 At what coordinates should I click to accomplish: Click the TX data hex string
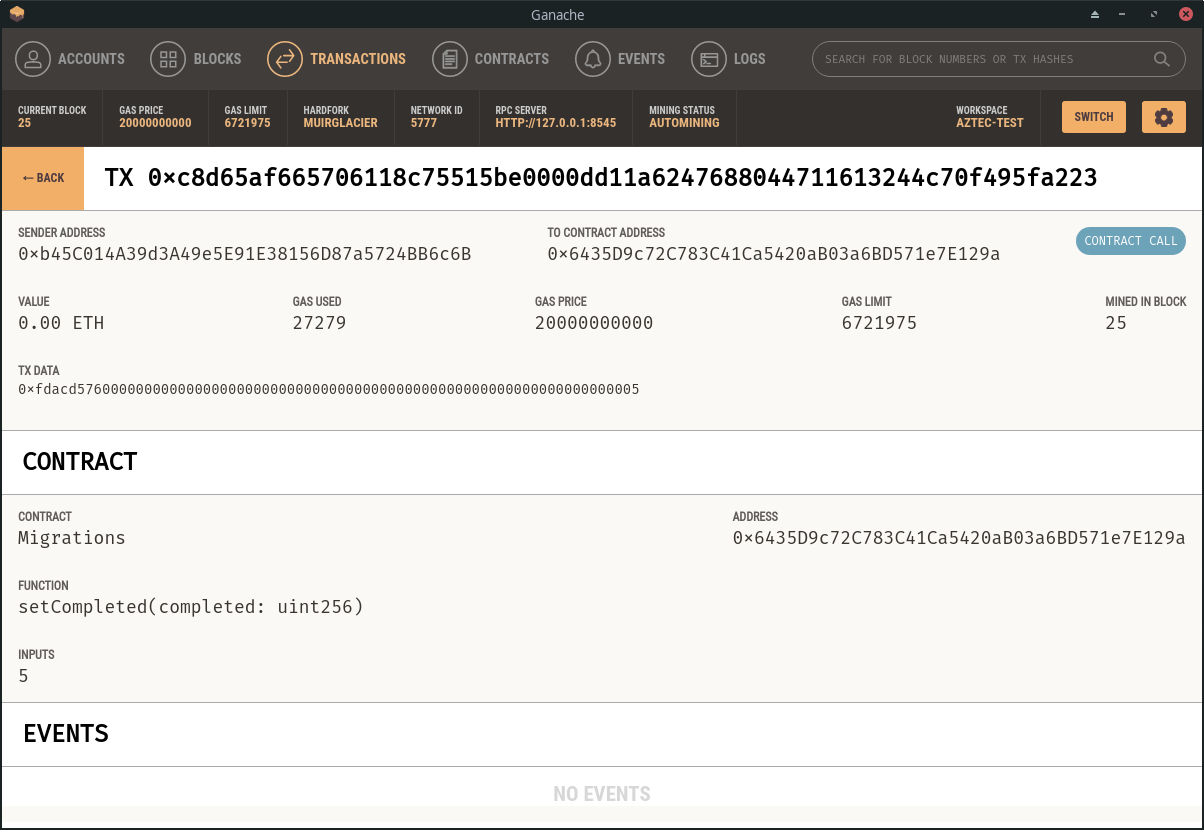pos(329,389)
